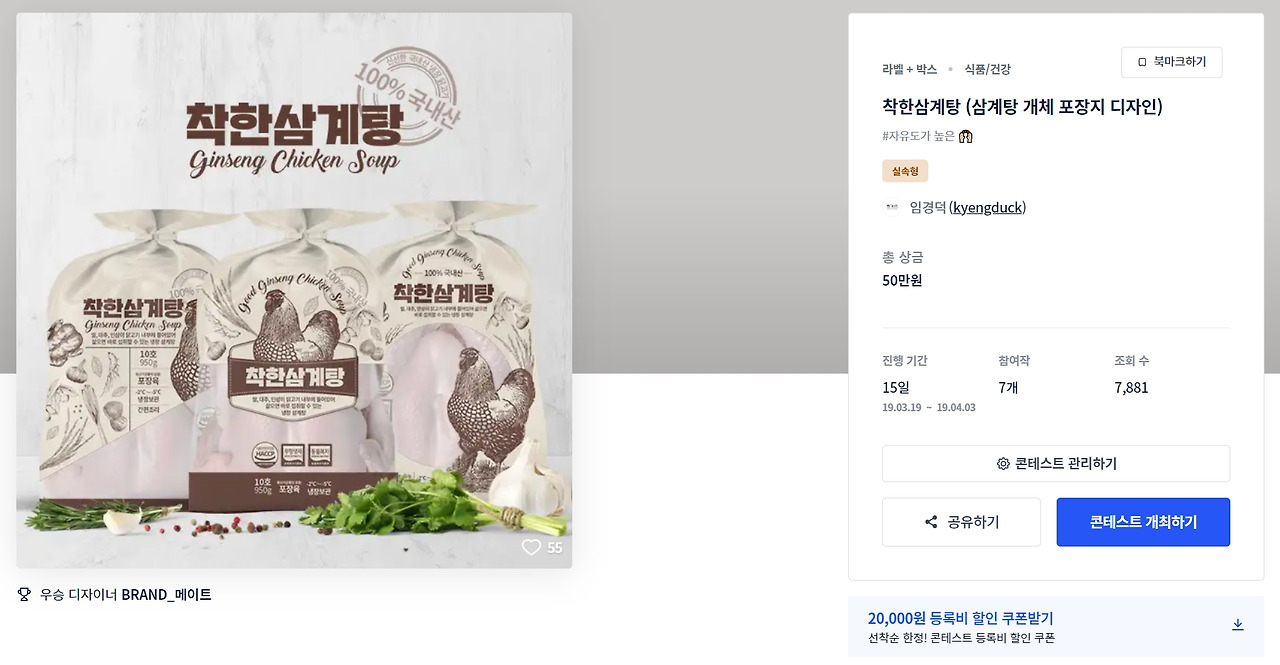Click the gear icon for contest management
This screenshot has width=1280, height=665.
pyautogui.click(x=1003, y=464)
